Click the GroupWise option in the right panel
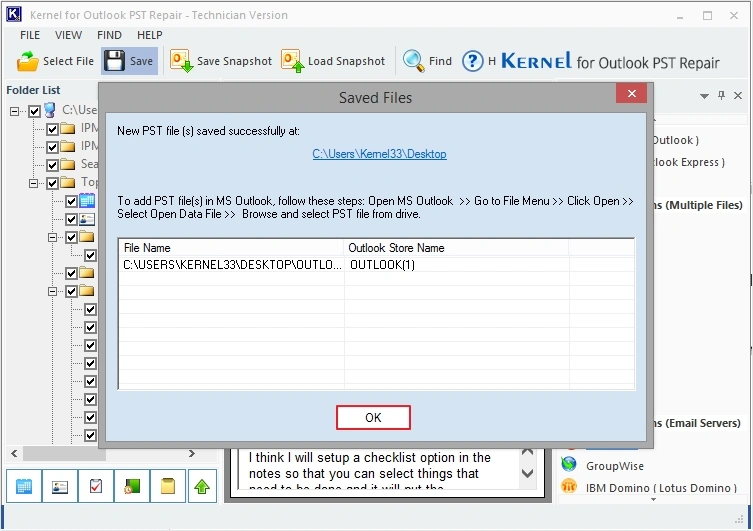This screenshot has height=531, width=753. [x=614, y=466]
